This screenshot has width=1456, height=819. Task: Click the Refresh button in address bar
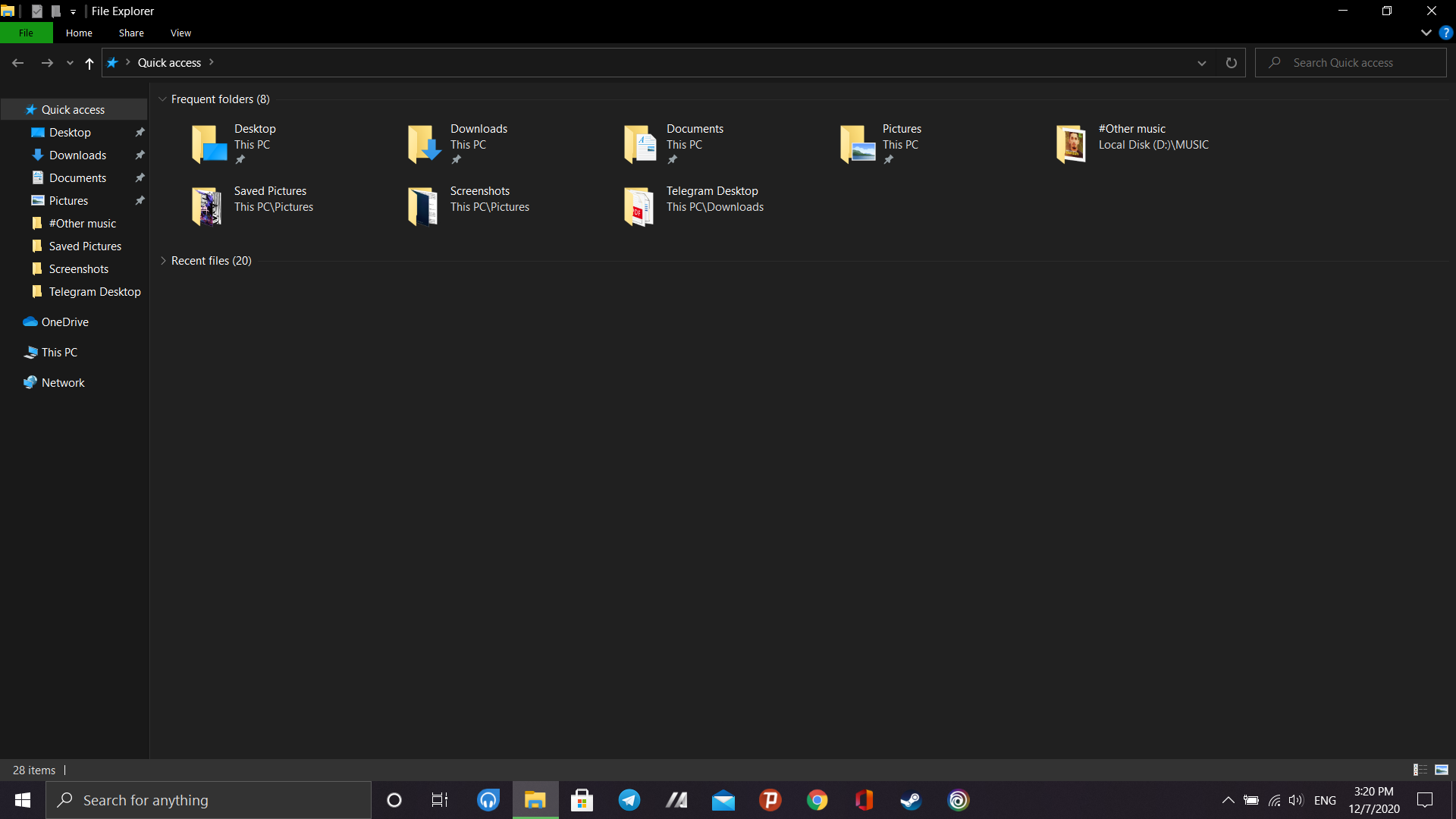point(1231,63)
